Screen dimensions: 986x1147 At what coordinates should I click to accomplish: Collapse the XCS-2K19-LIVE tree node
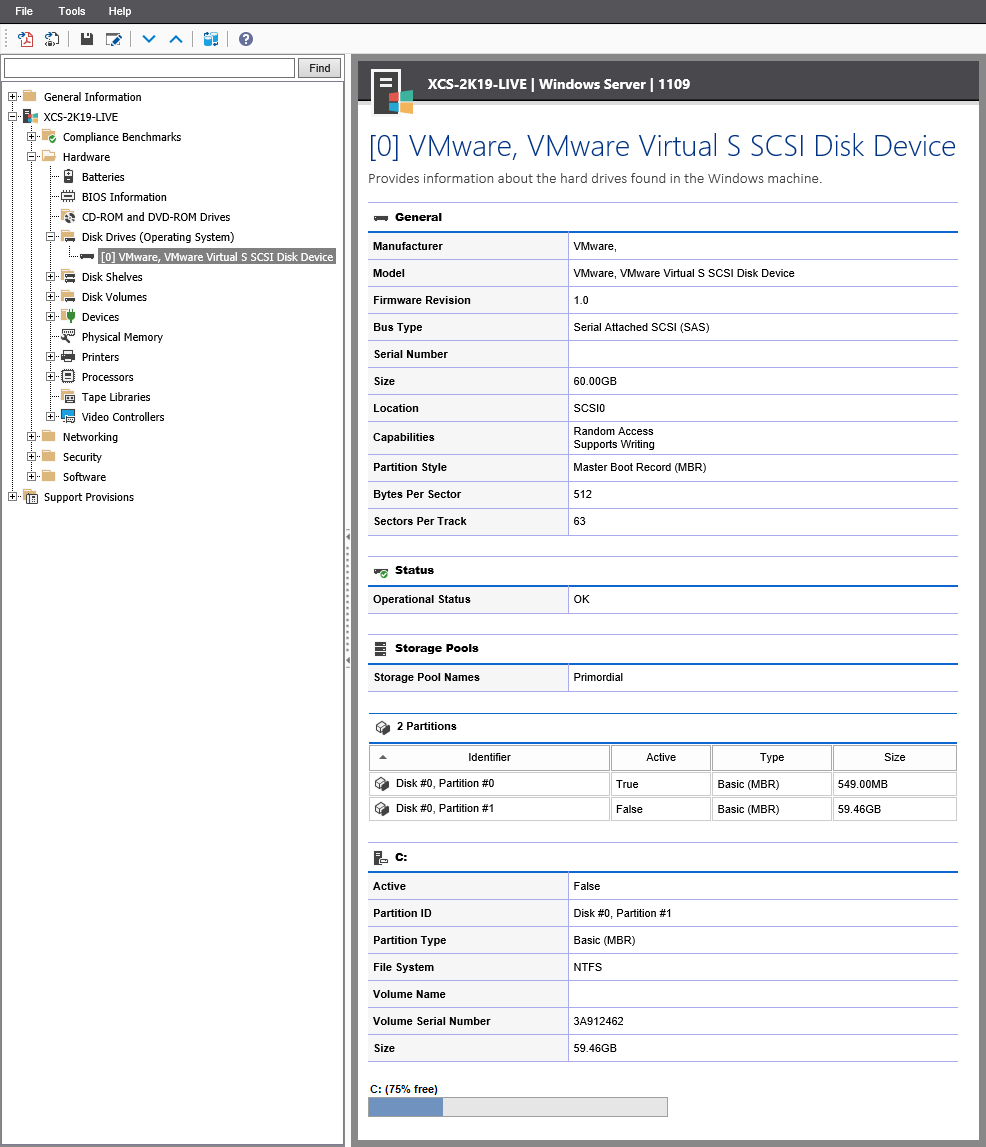point(12,116)
